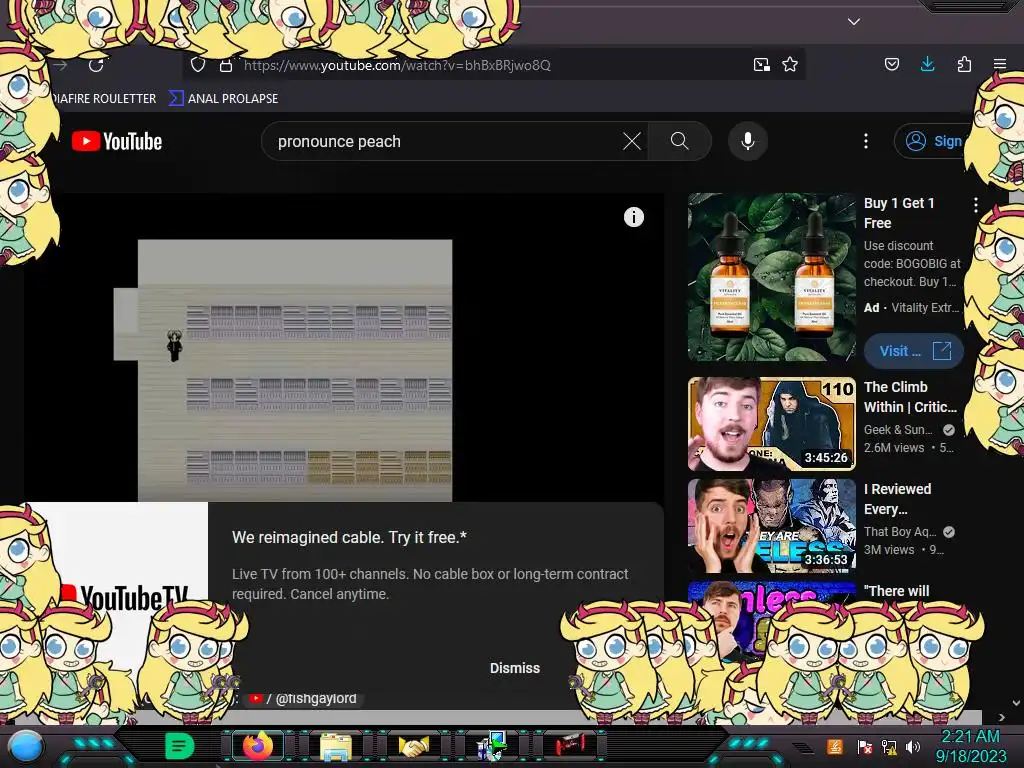Open the green chat app taskbar icon
The image size is (1024, 768).
click(179, 746)
